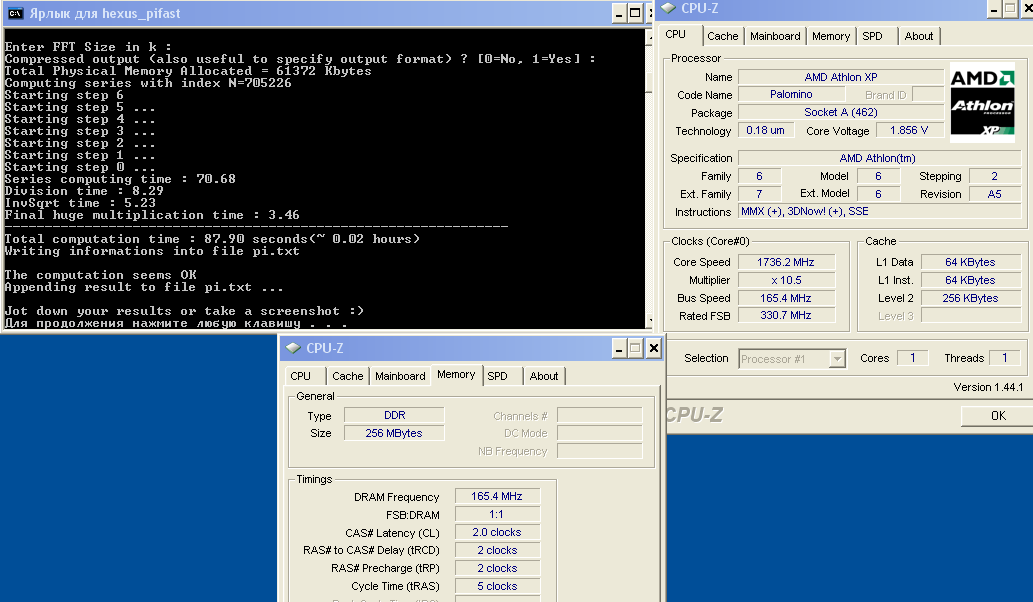
Task: Maximize the hexus_pifast console window
Action: (635, 13)
